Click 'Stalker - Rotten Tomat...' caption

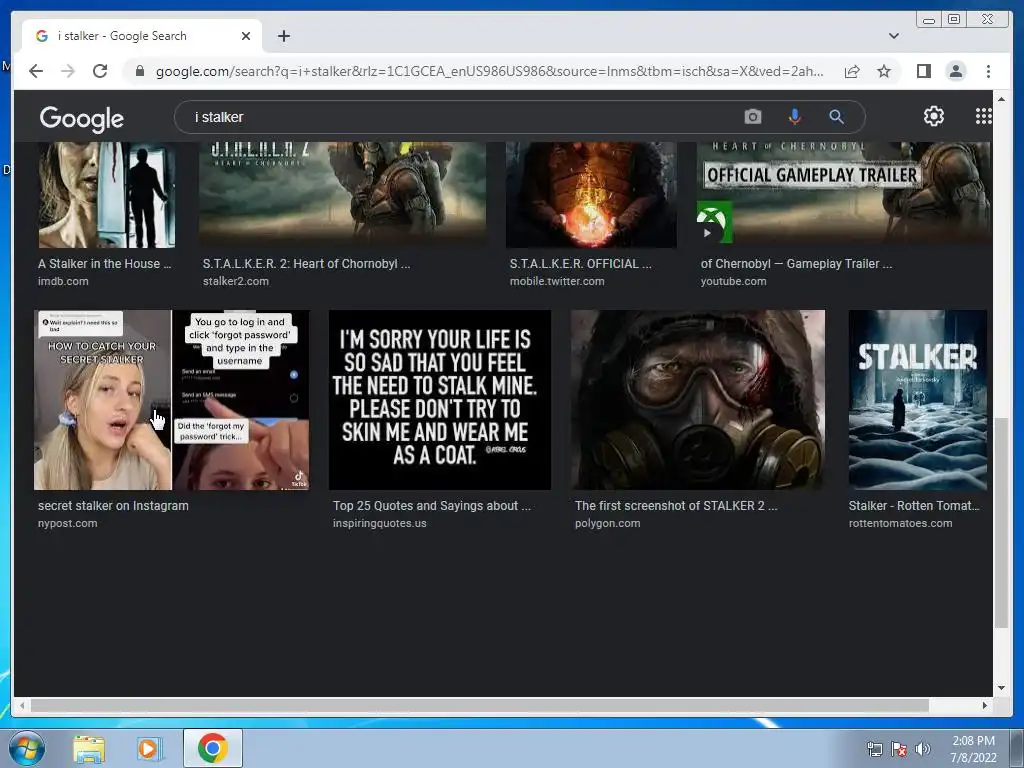pos(914,505)
